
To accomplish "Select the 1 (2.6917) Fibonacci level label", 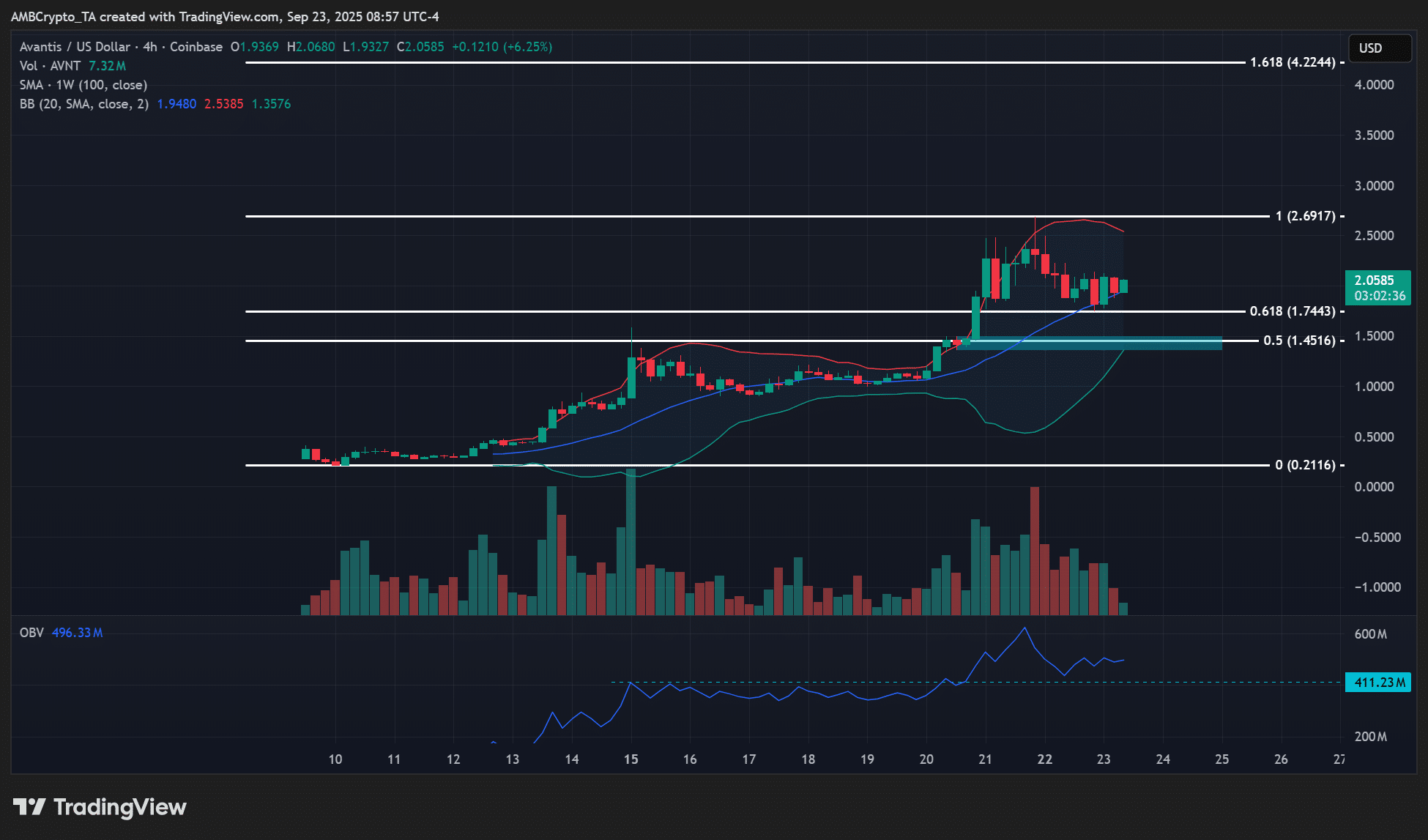I will (1305, 216).
